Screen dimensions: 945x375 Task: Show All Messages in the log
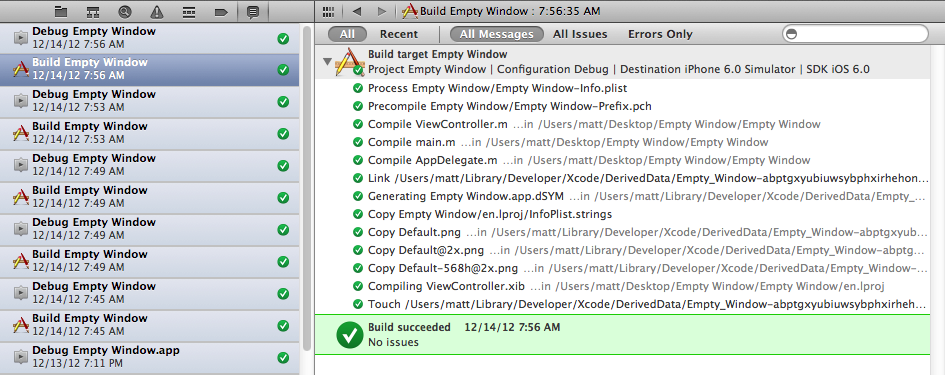click(x=497, y=34)
